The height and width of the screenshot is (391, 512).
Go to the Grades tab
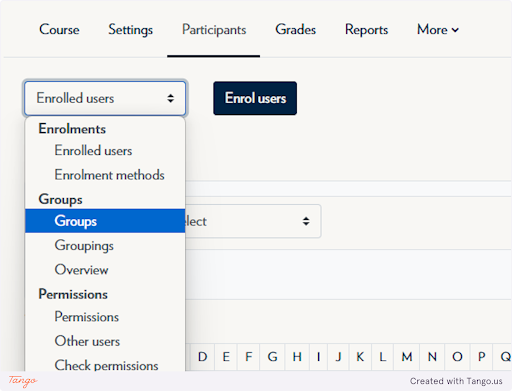coord(296,29)
